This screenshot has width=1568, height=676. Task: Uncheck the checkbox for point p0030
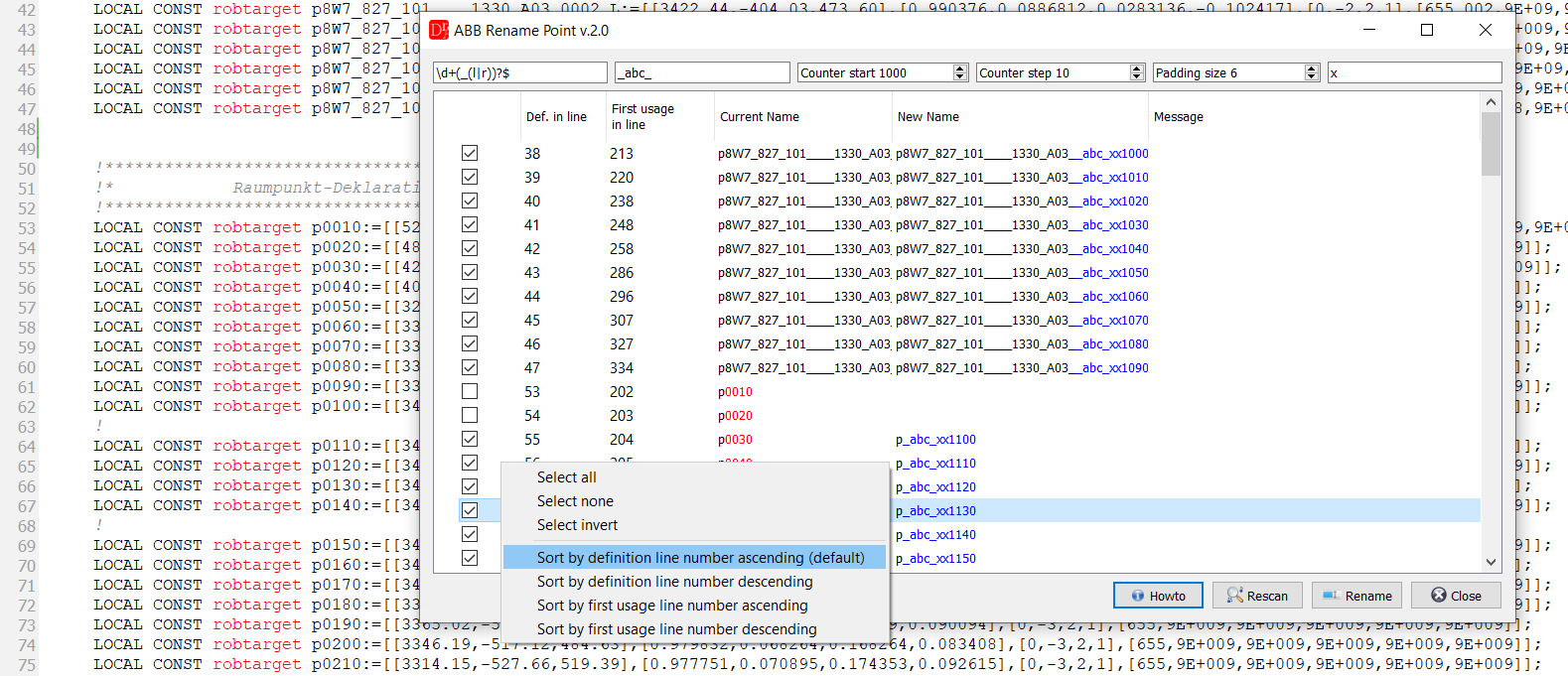point(470,439)
